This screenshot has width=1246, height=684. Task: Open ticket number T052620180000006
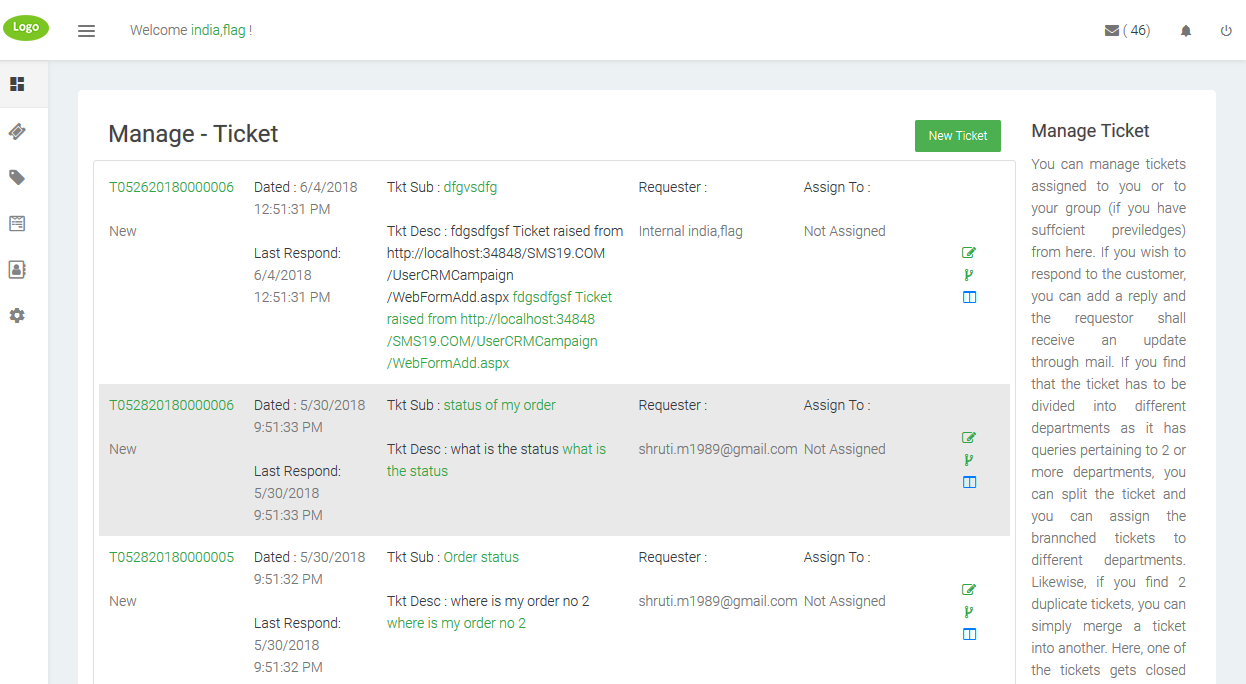170,186
